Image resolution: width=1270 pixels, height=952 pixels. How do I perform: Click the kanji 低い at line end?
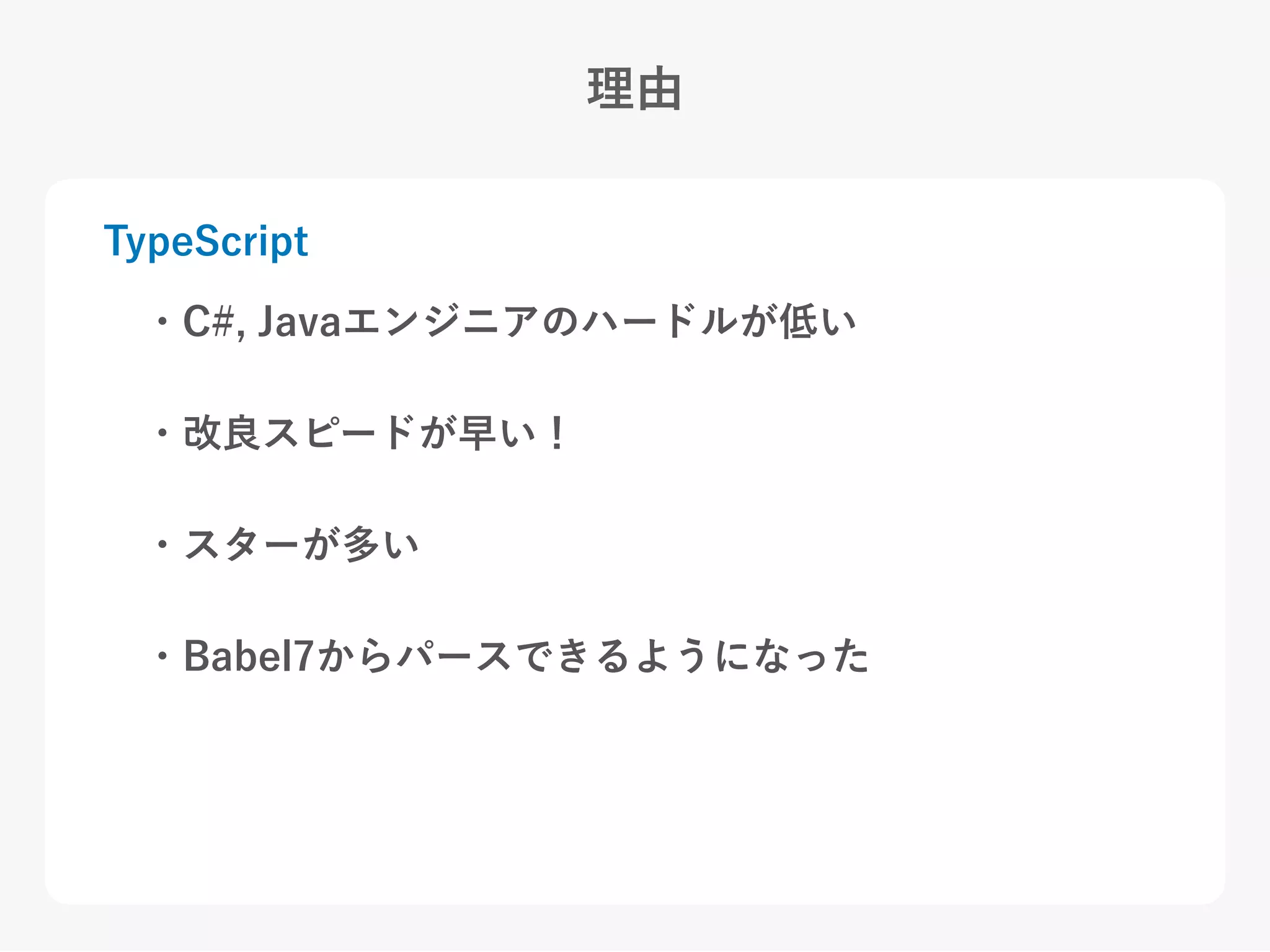(817, 322)
